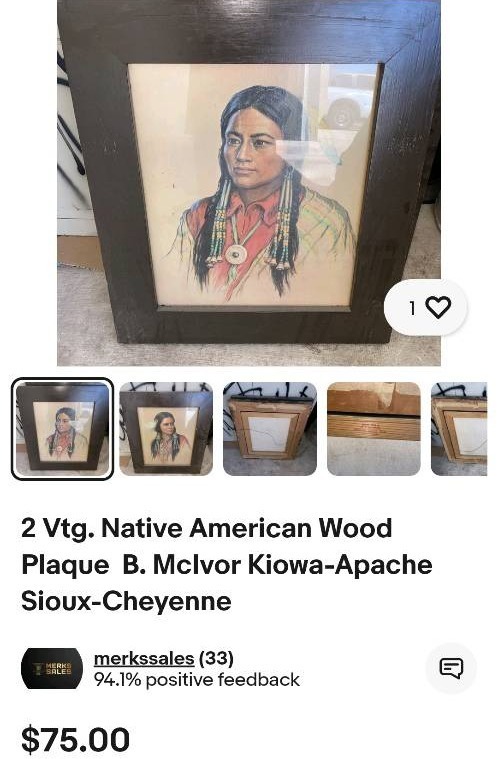Open the message seller chat icon
The height and width of the screenshot is (759, 498).
point(451,668)
